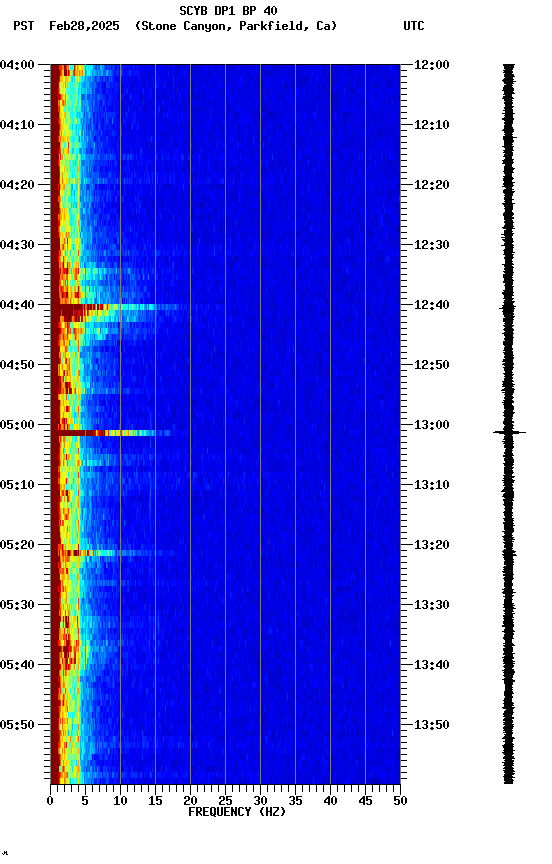The height and width of the screenshot is (864, 552).
Task: Click the UTC time label '13:10'
Action: [431, 485]
